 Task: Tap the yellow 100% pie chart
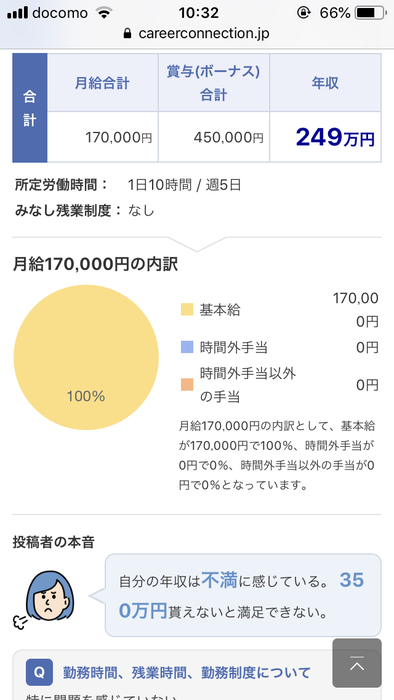[x=86, y=357]
